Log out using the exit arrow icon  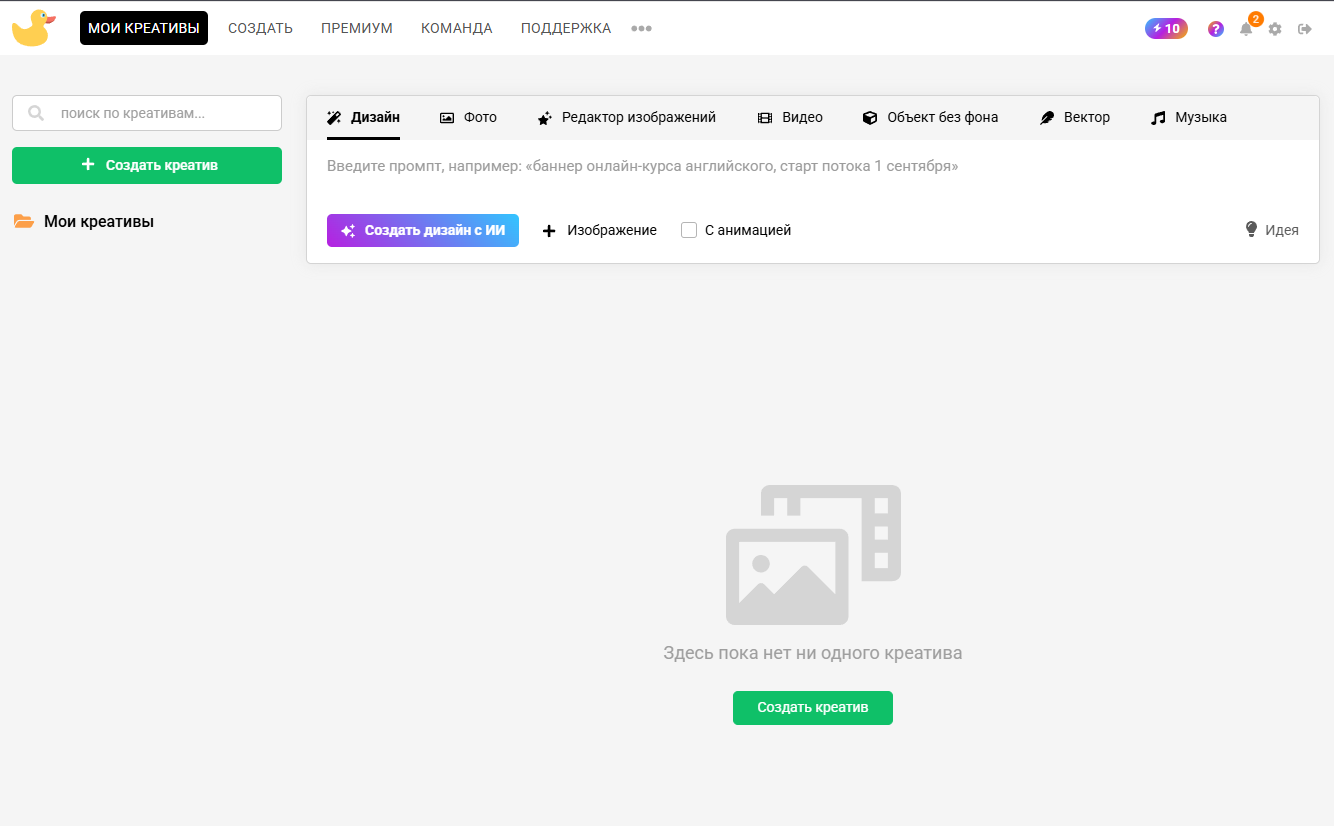coord(1305,29)
